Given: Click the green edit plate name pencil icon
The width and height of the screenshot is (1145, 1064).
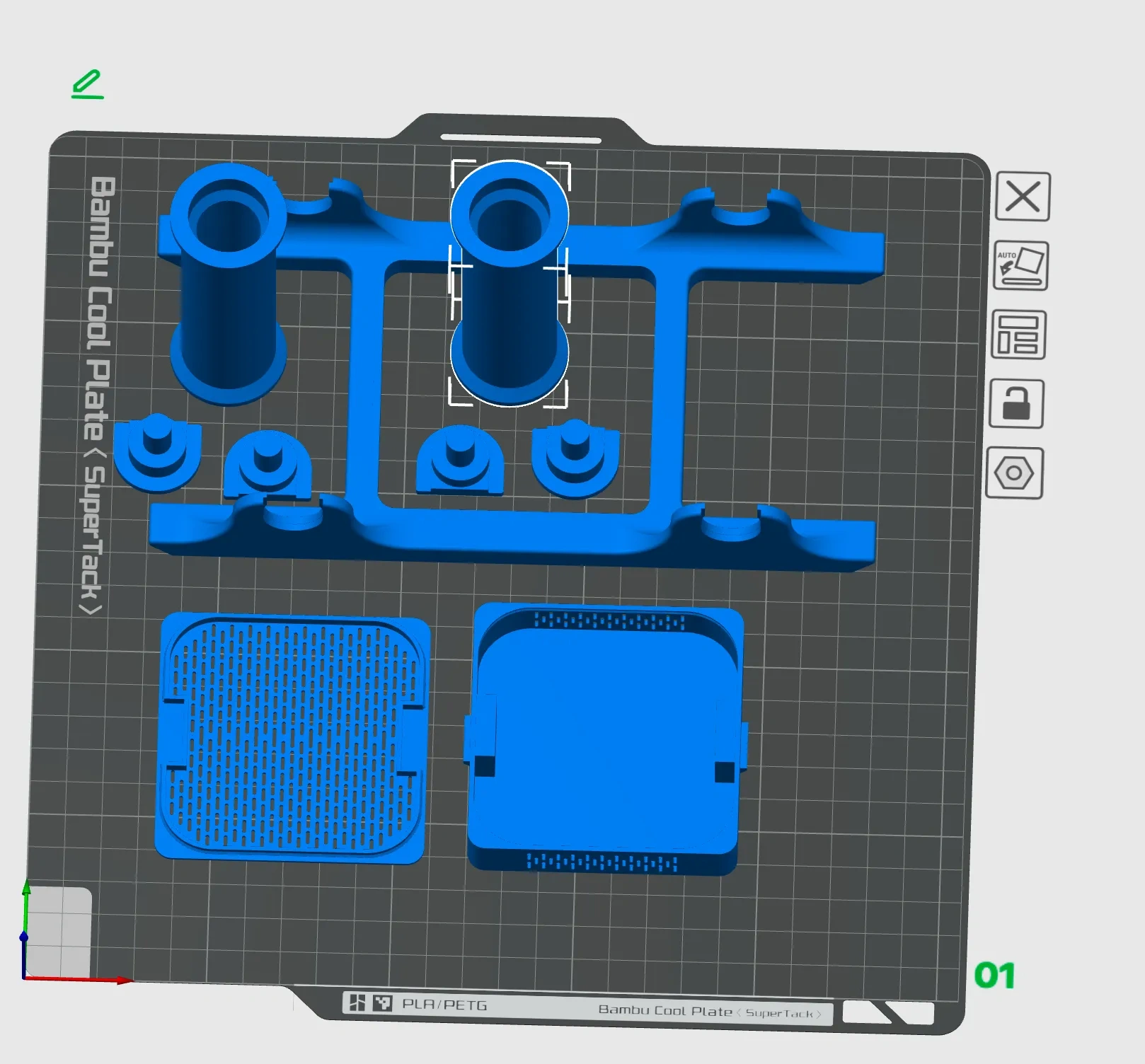Looking at the screenshot, I should tap(88, 84).
